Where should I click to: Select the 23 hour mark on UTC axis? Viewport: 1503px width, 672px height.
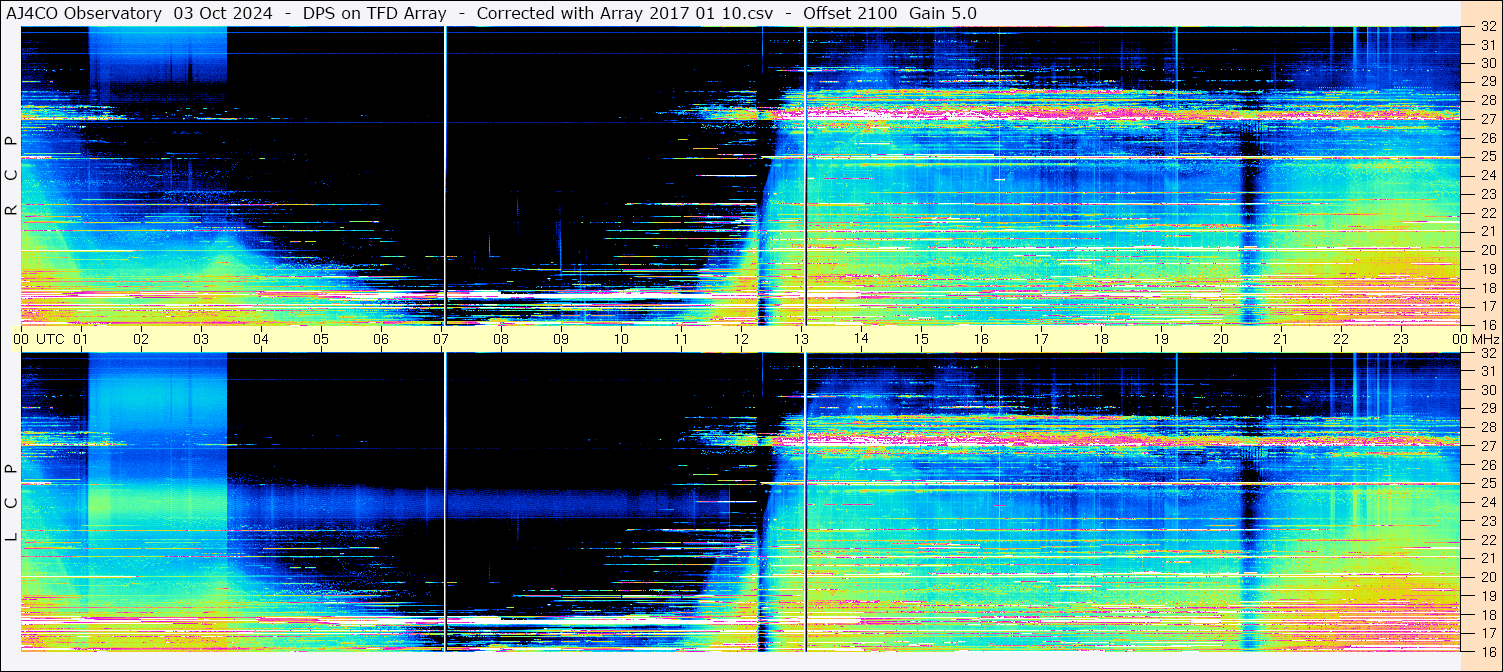click(x=1401, y=339)
